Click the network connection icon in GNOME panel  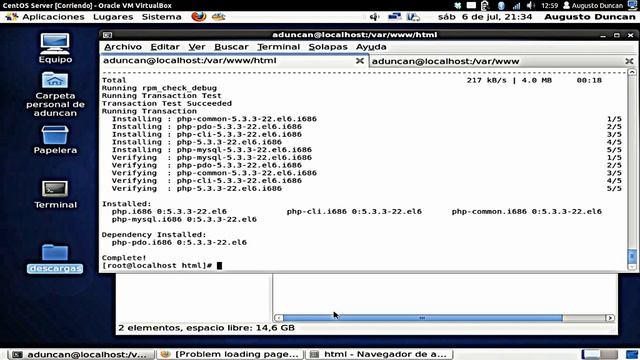(x=394, y=17)
